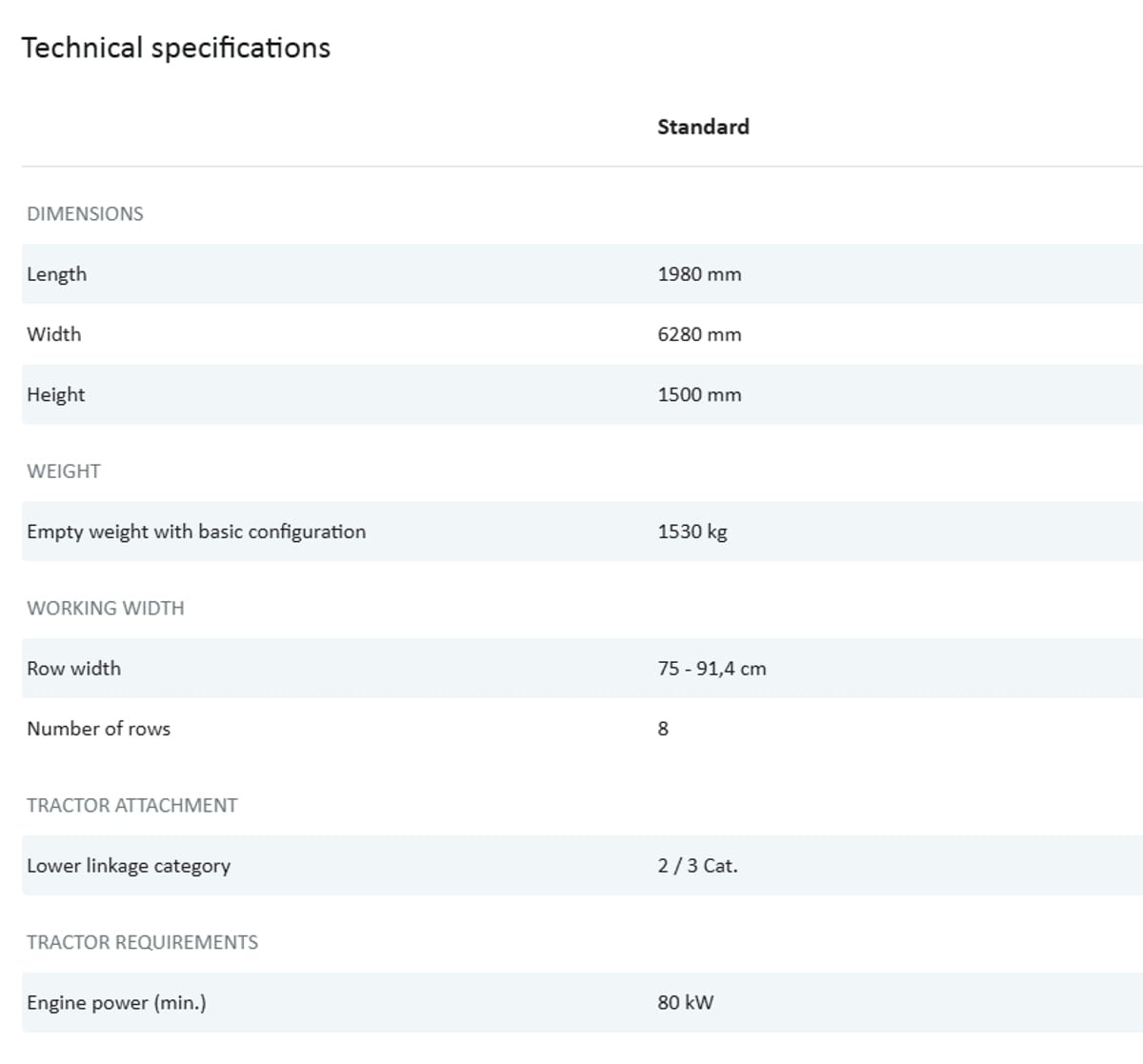Click Empty weight with basic configuration

196,532
